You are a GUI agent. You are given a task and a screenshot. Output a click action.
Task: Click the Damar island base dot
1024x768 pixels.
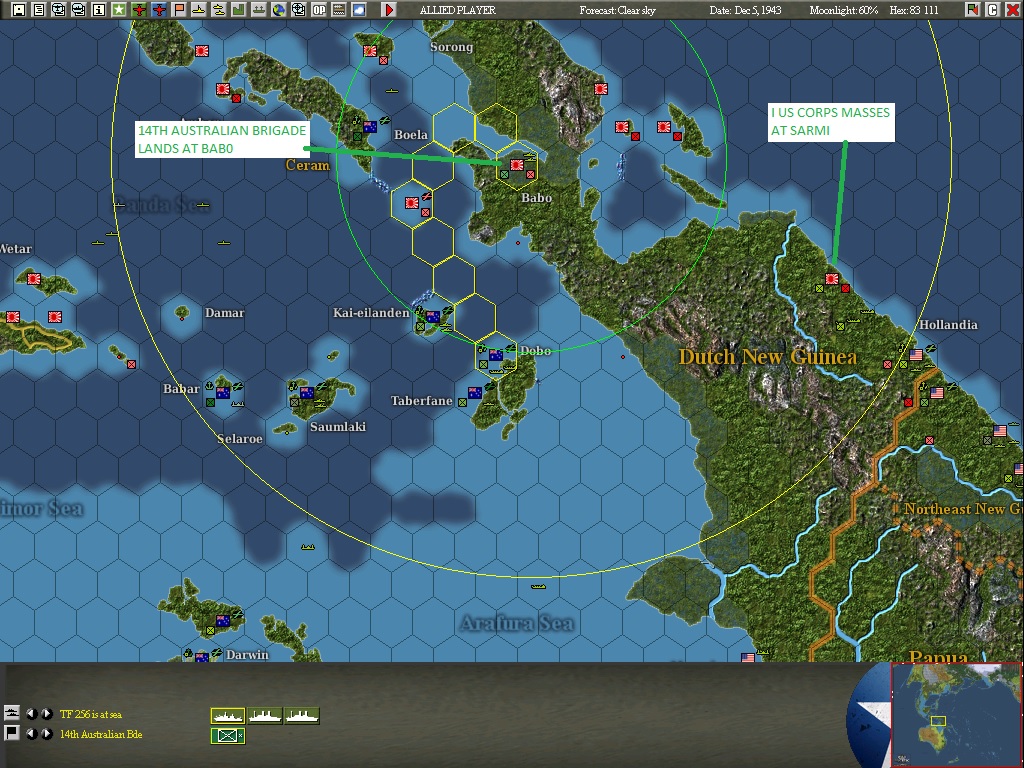point(182,318)
